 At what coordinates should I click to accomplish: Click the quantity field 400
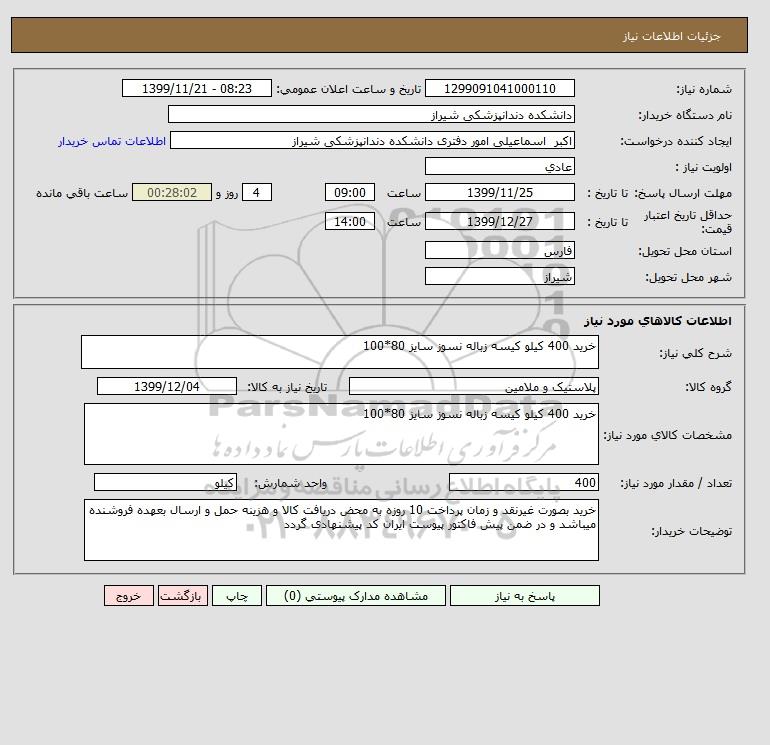pyautogui.click(x=523, y=483)
